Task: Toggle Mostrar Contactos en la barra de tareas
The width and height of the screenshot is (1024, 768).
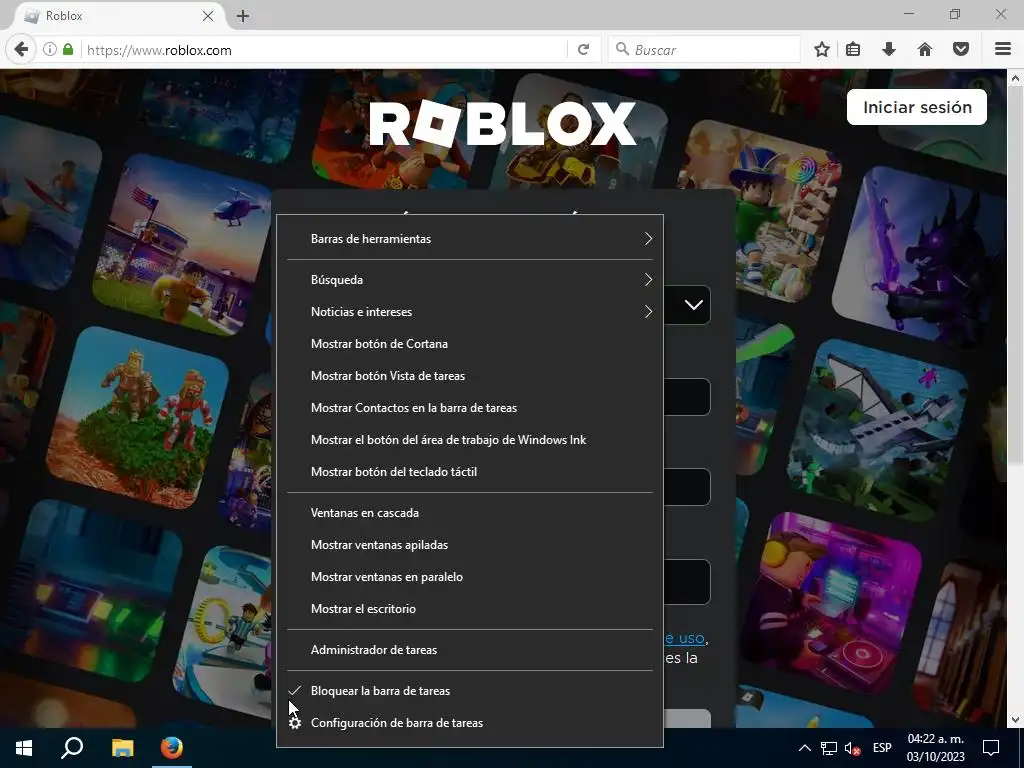Action: pyautogui.click(x=470, y=408)
